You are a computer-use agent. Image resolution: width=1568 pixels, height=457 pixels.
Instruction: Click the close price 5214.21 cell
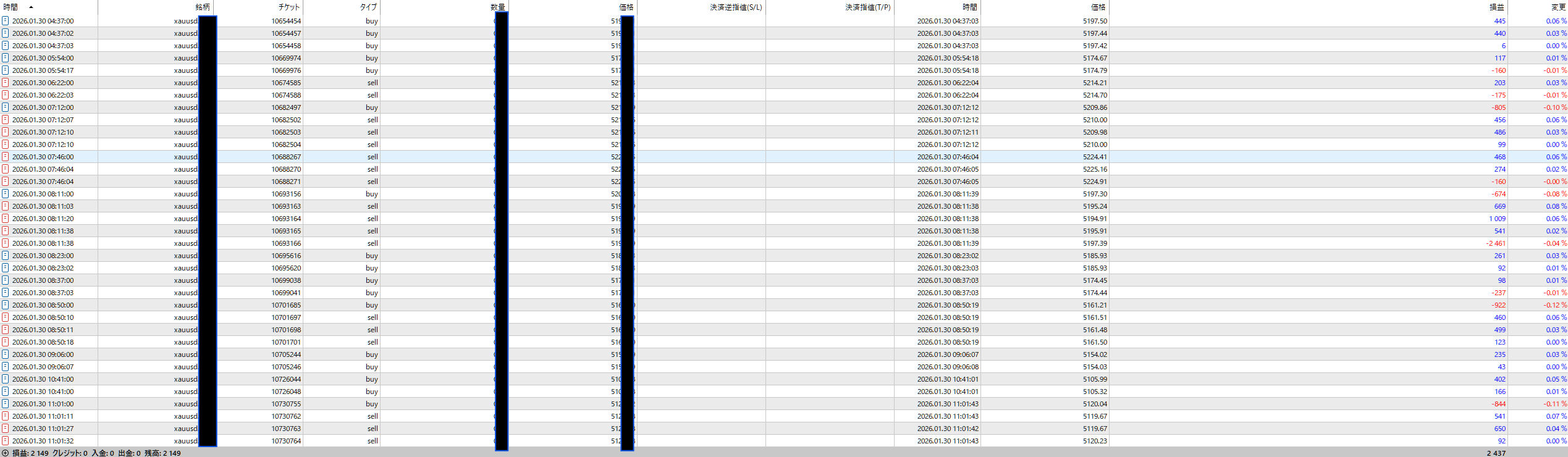[1095, 83]
